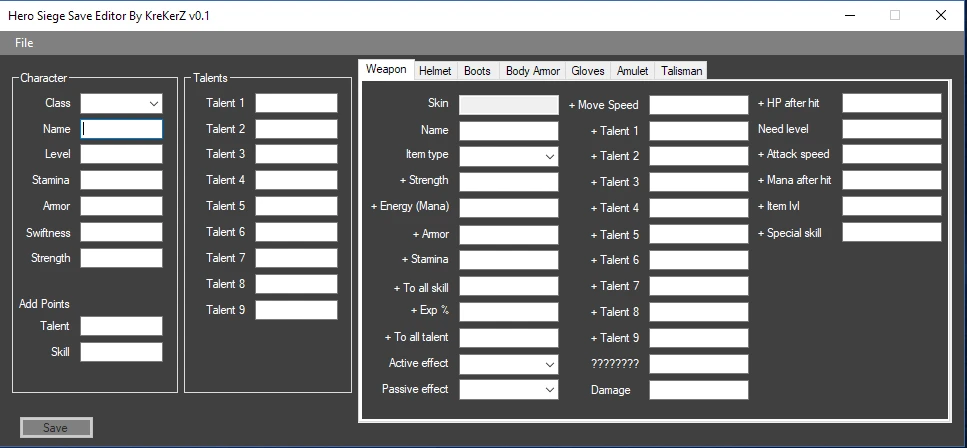The width and height of the screenshot is (967, 448).
Task: Click the + Strength weapon field
Action: click(x=509, y=182)
